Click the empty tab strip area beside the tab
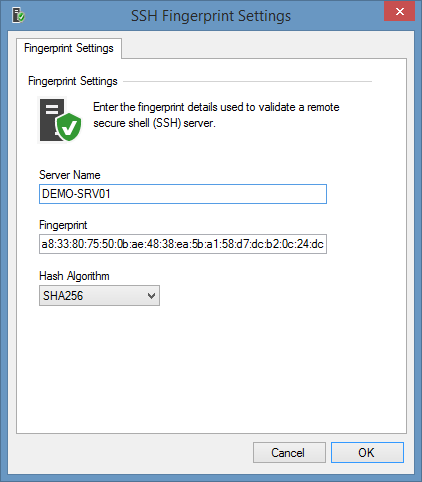Screen dimensions: 422x482 [264, 48]
